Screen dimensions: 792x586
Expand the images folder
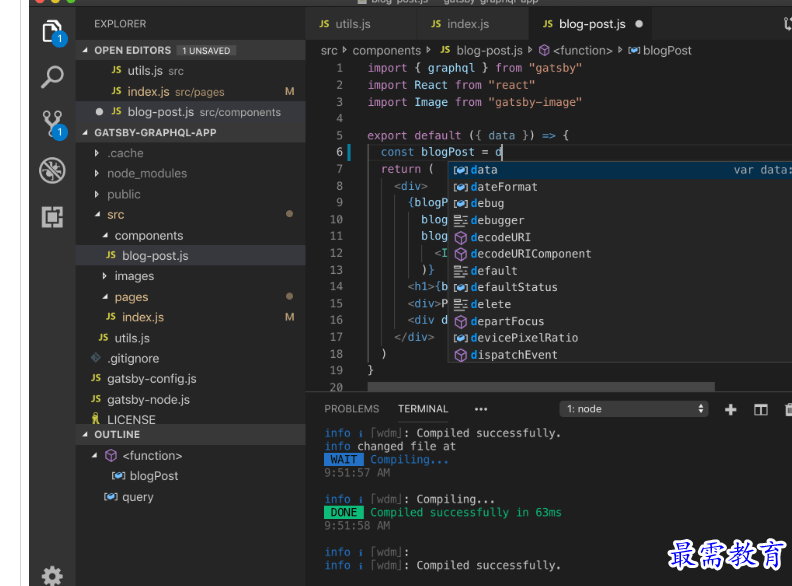click(105, 276)
